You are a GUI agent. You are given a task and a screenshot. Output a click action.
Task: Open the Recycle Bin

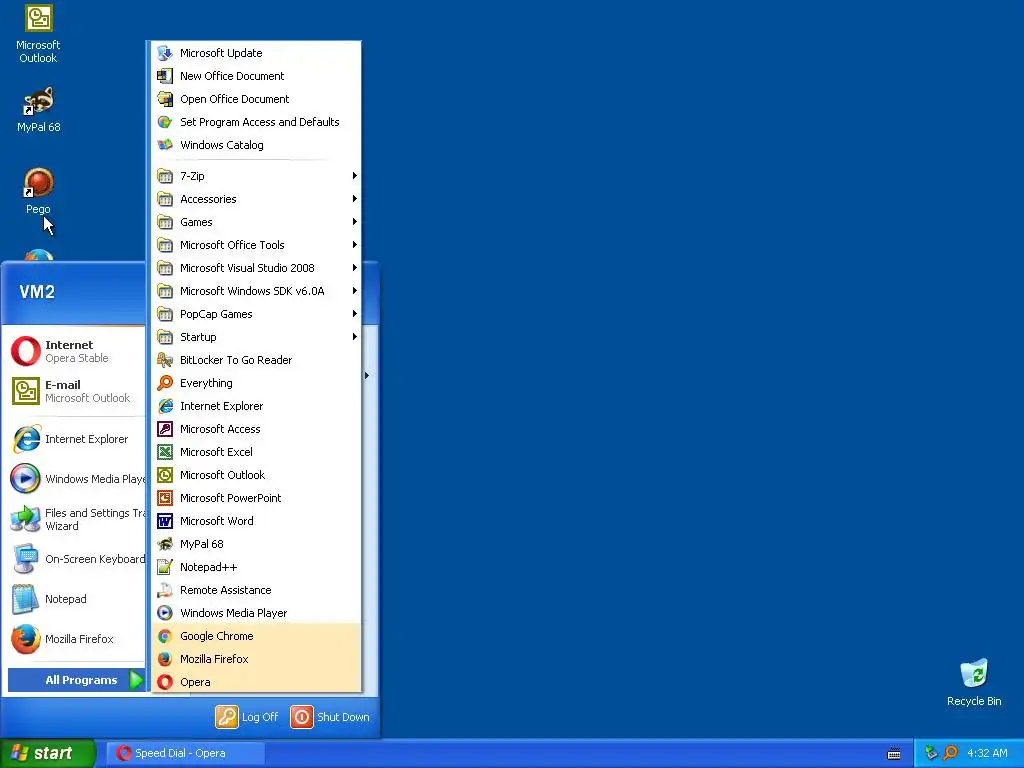pos(974,682)
